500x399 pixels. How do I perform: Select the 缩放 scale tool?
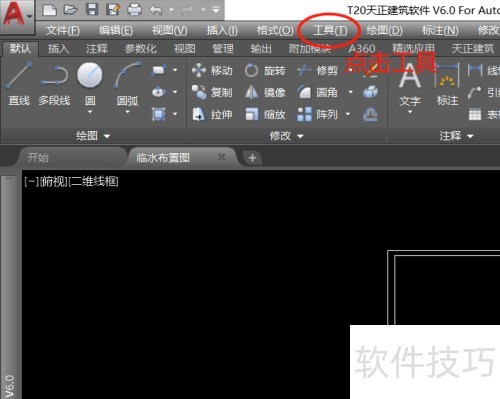coord(265,114)
